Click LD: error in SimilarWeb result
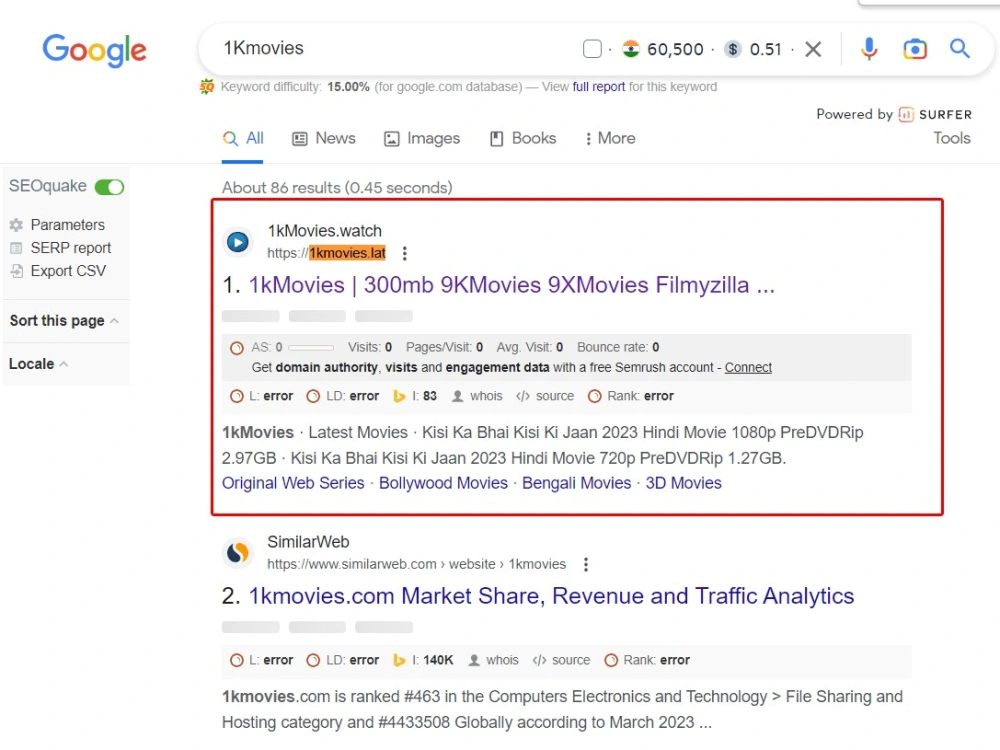 coord(342,661)
